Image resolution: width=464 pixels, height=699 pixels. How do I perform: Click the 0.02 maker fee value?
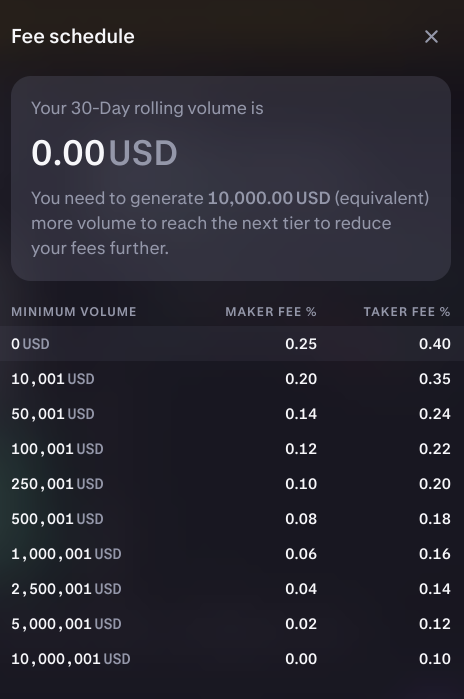[x=301, y=624]
